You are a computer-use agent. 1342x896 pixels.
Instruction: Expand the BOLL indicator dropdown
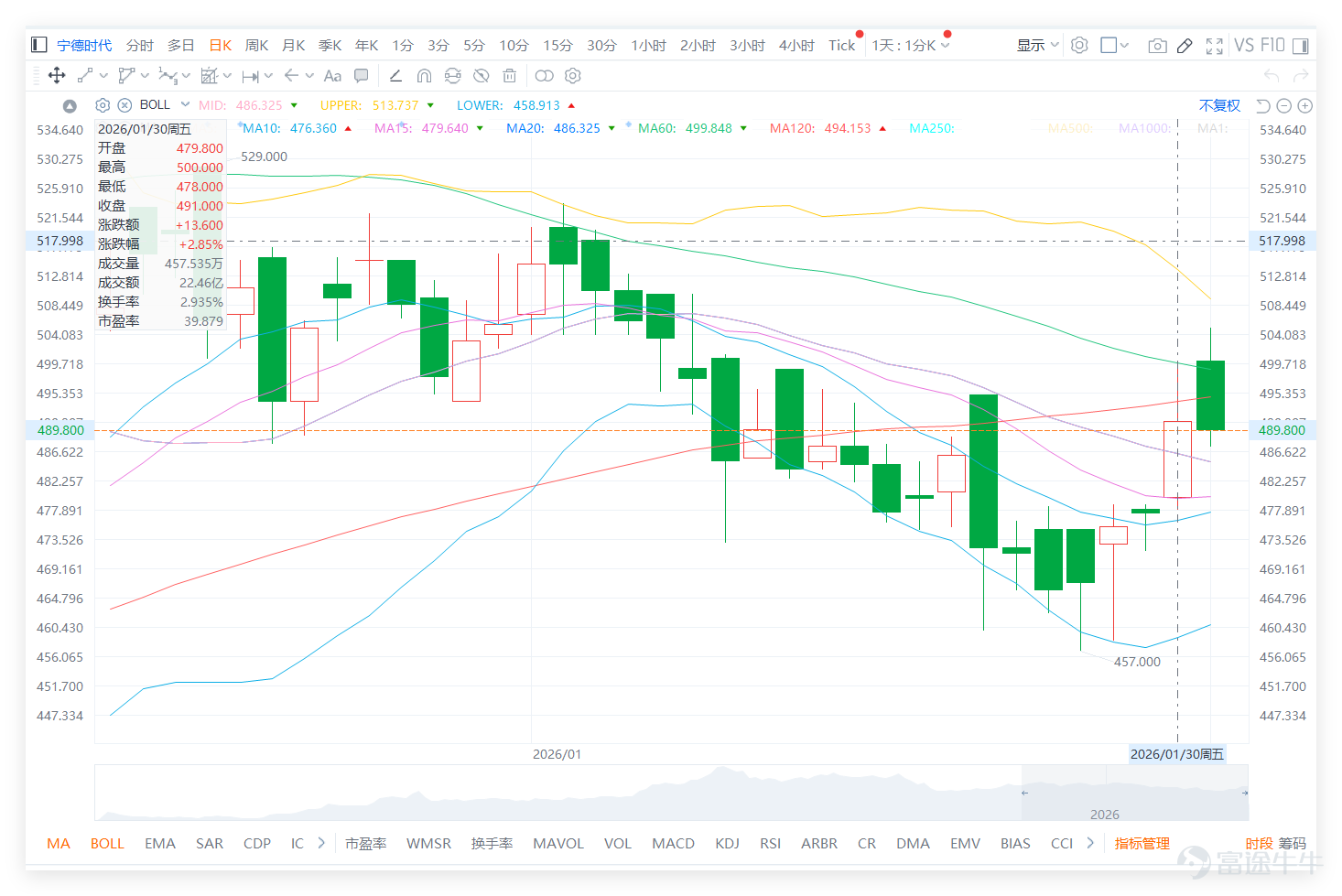point(185,104)
